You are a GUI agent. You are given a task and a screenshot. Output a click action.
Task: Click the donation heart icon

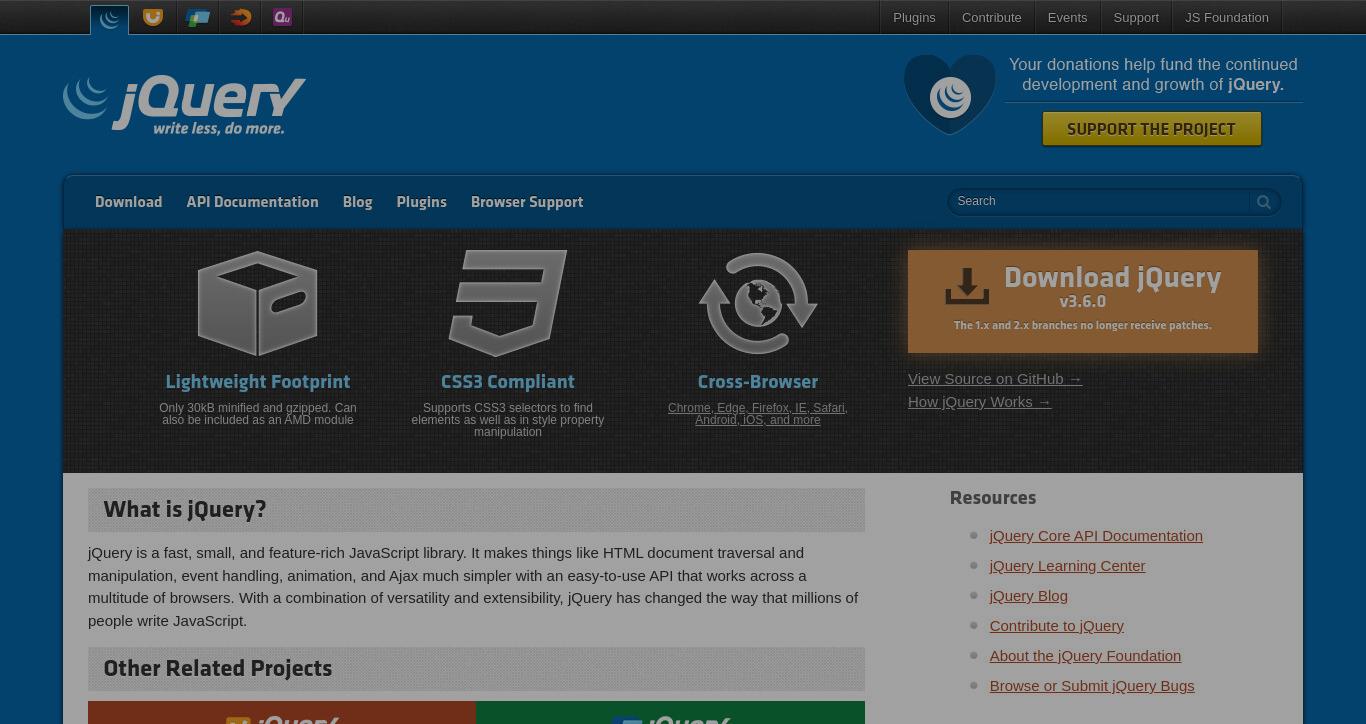point(950,93)
